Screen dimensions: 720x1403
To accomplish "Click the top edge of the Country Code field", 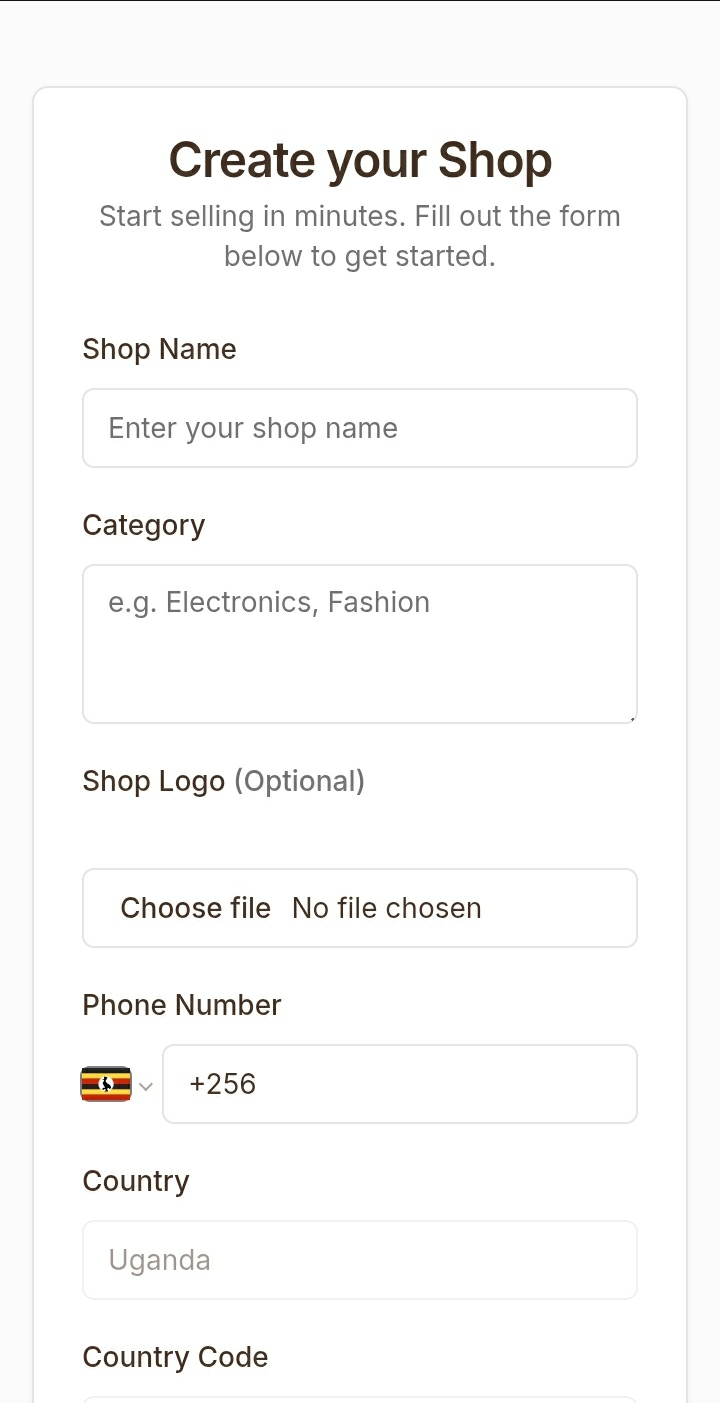I will pos(360,1398).
